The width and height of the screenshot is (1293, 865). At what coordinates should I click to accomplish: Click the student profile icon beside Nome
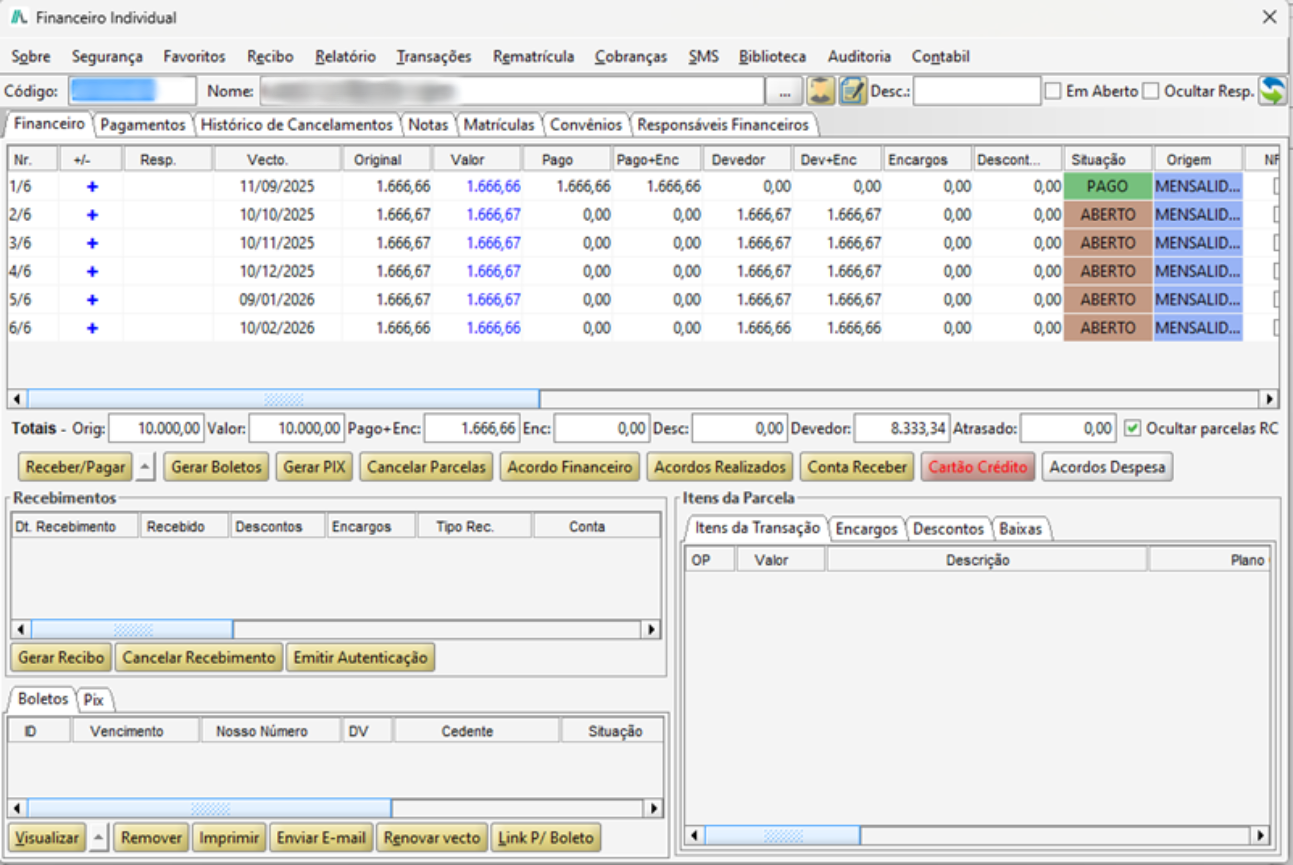coord(820,91)
